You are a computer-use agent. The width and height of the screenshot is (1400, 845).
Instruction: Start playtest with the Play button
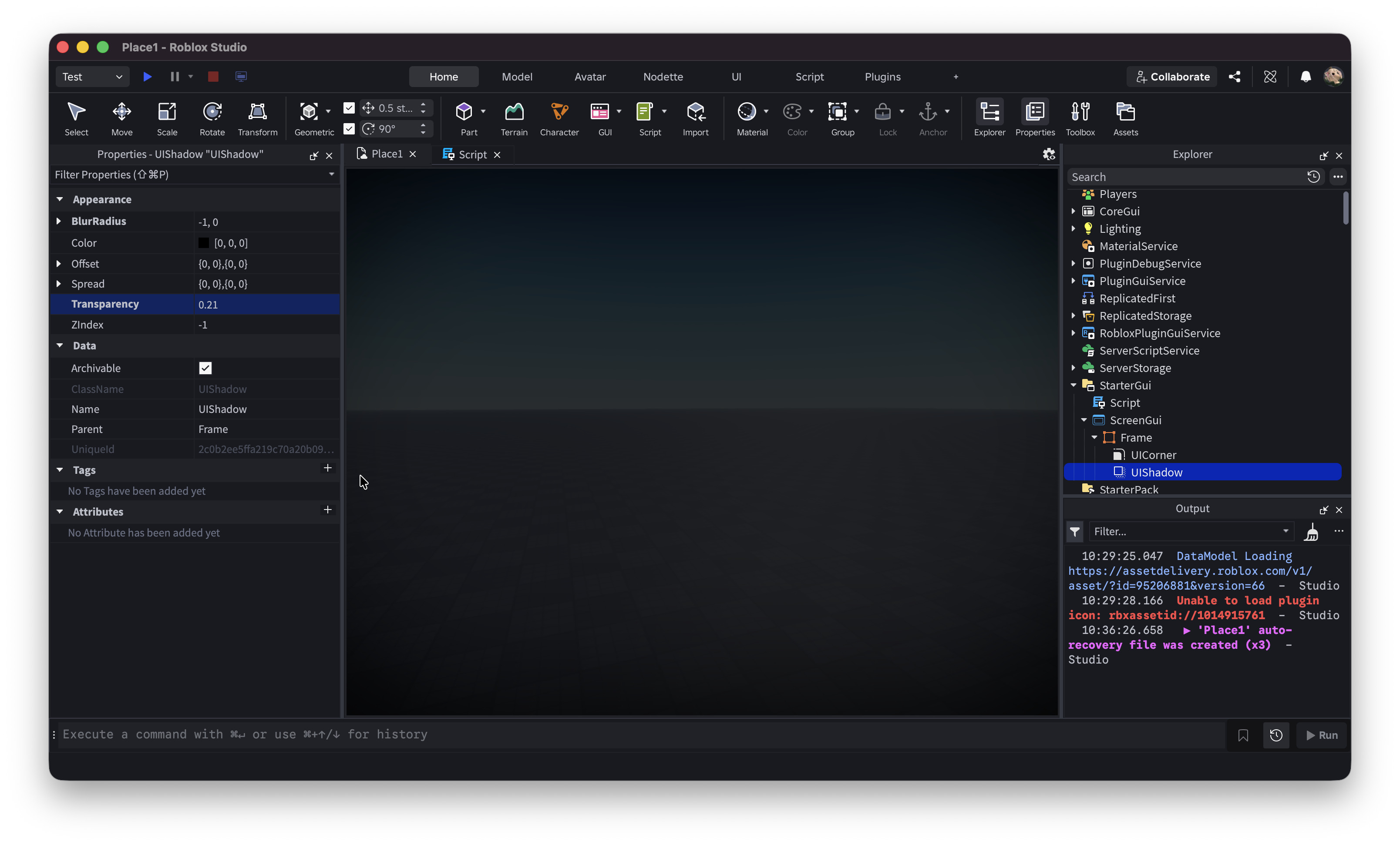[x=147, y=77]
